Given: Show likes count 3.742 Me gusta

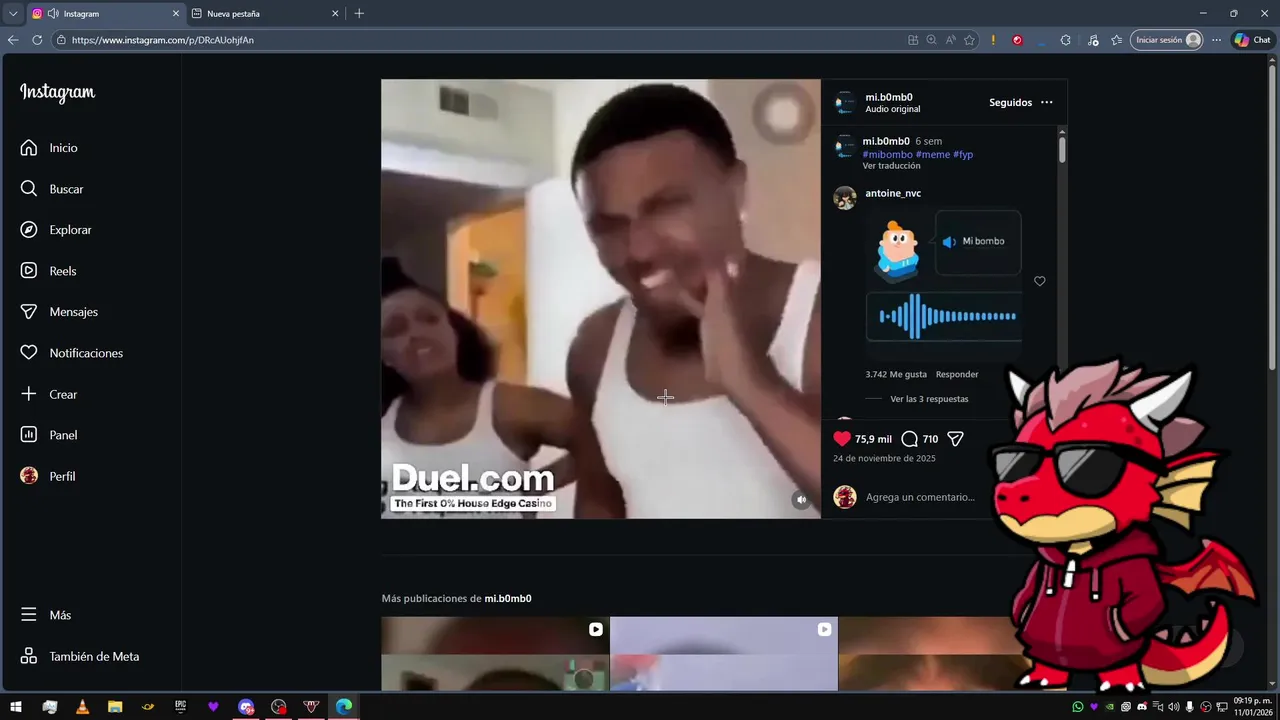Looking at the screenshot, I should [896, 374].
